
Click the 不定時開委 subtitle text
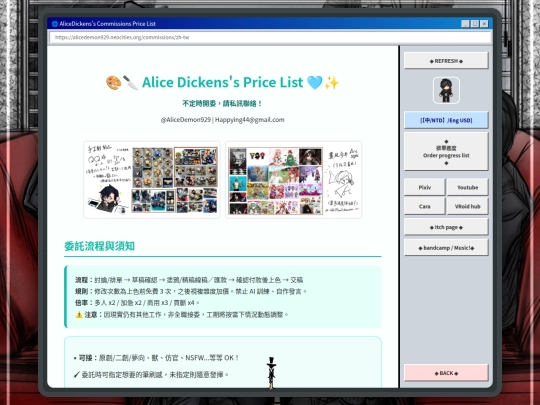coord(222,103)
